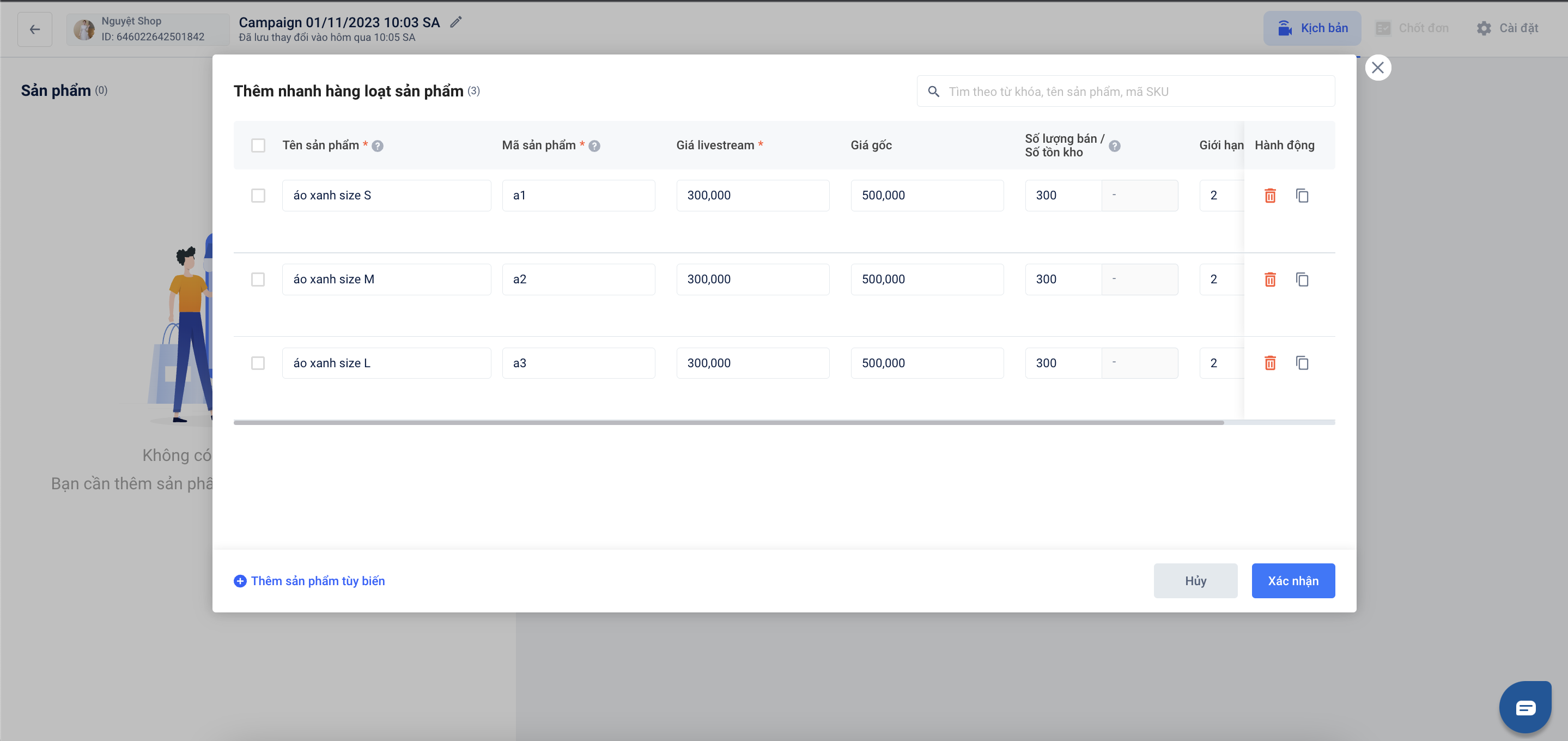Delete the áo xanh size L row
This screenshot has width=1568, height=741.
click(x=1270, y=363)
